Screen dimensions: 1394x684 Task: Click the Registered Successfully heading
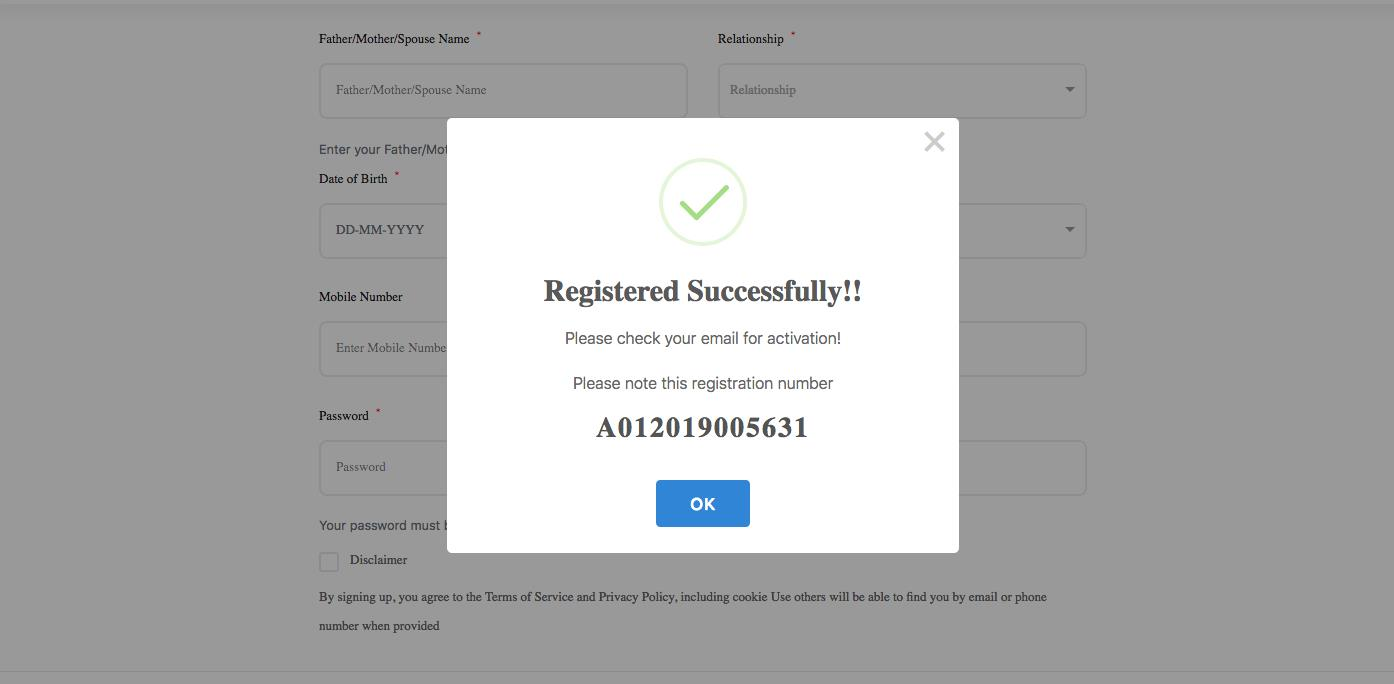[x=702, y=291]
